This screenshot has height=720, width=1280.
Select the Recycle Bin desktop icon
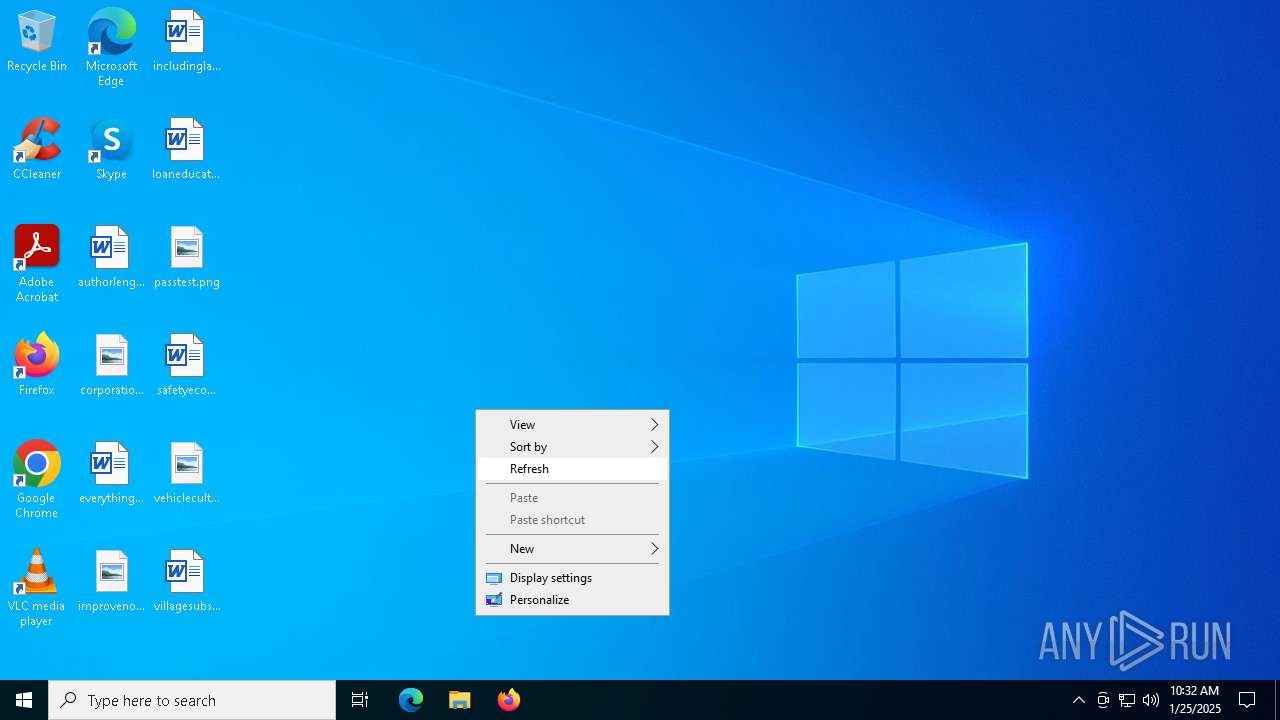coord(37,41)
